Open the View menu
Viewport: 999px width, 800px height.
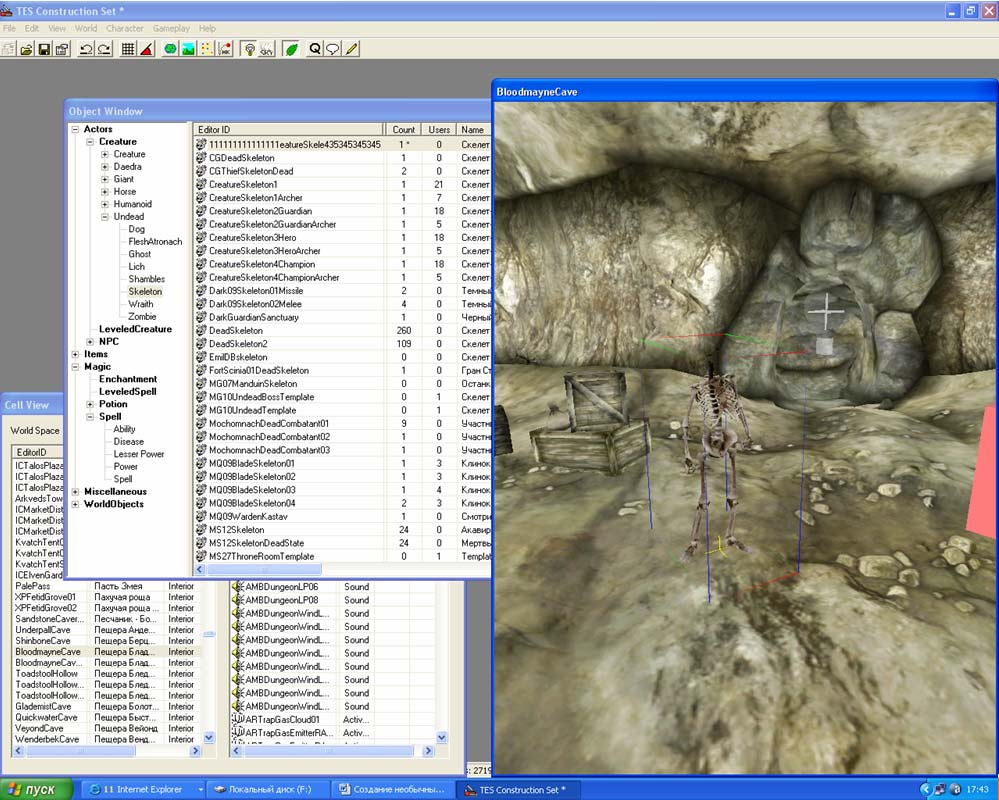pos(57,28)
